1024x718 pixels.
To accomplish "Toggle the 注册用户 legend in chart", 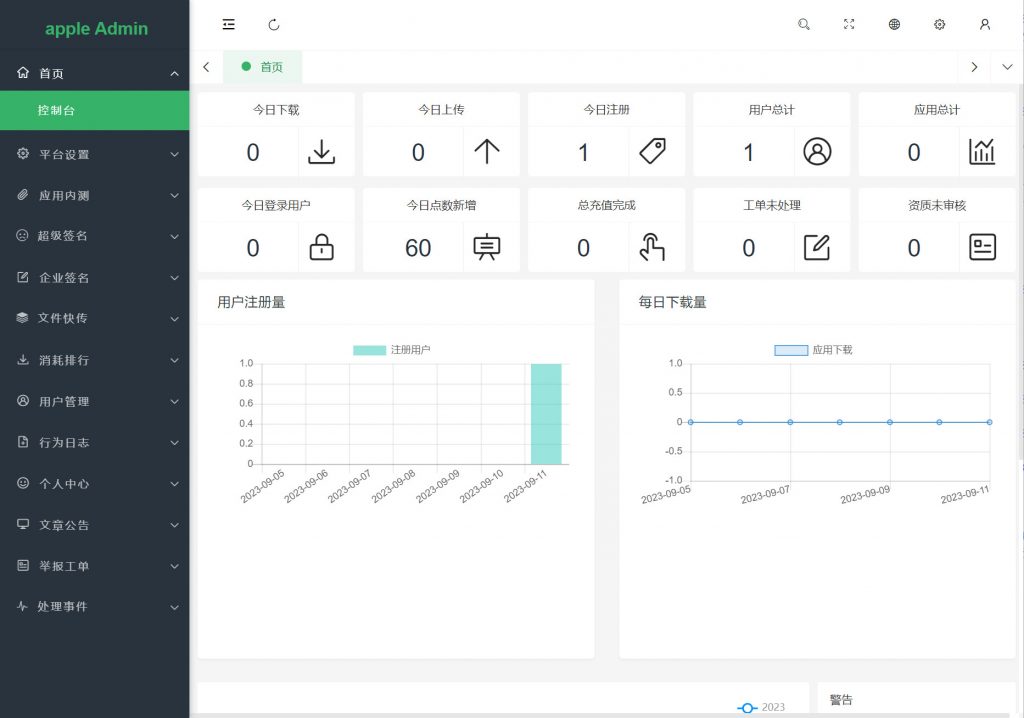I will [392, 350].
